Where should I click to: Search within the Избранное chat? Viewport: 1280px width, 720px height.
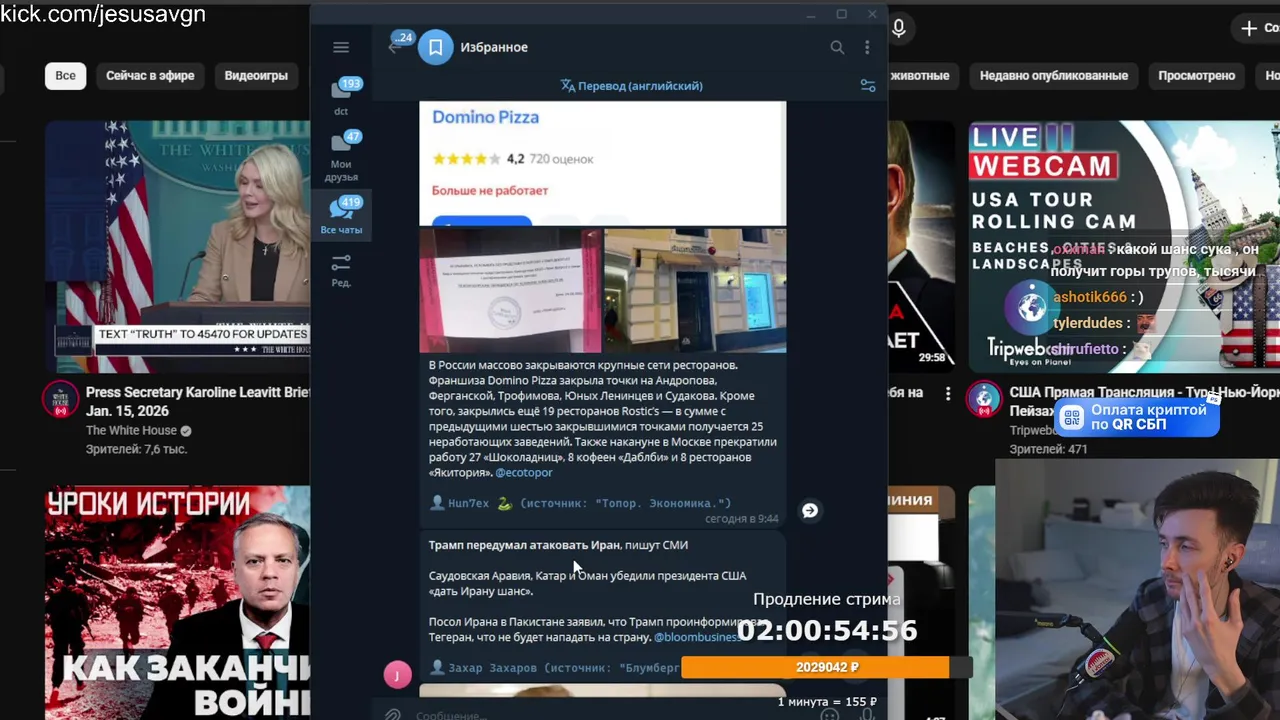tap(837, 47)
